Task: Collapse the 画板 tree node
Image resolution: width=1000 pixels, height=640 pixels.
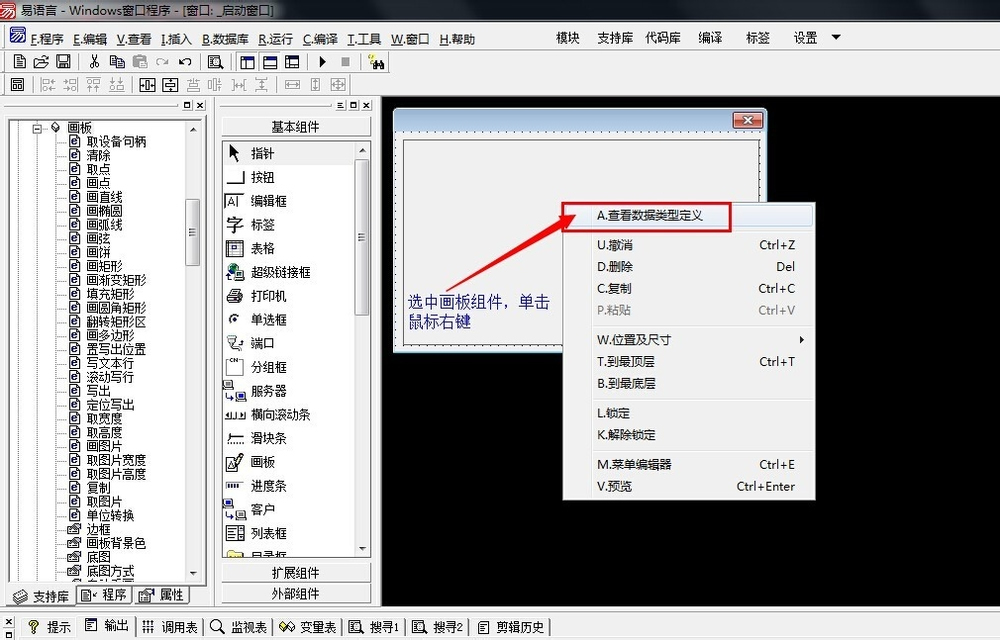Action: point(37,128)
